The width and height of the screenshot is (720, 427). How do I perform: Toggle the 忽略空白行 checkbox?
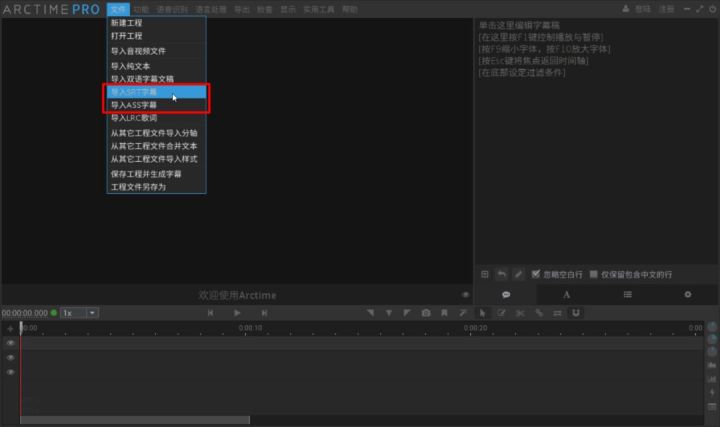[536, 274]
